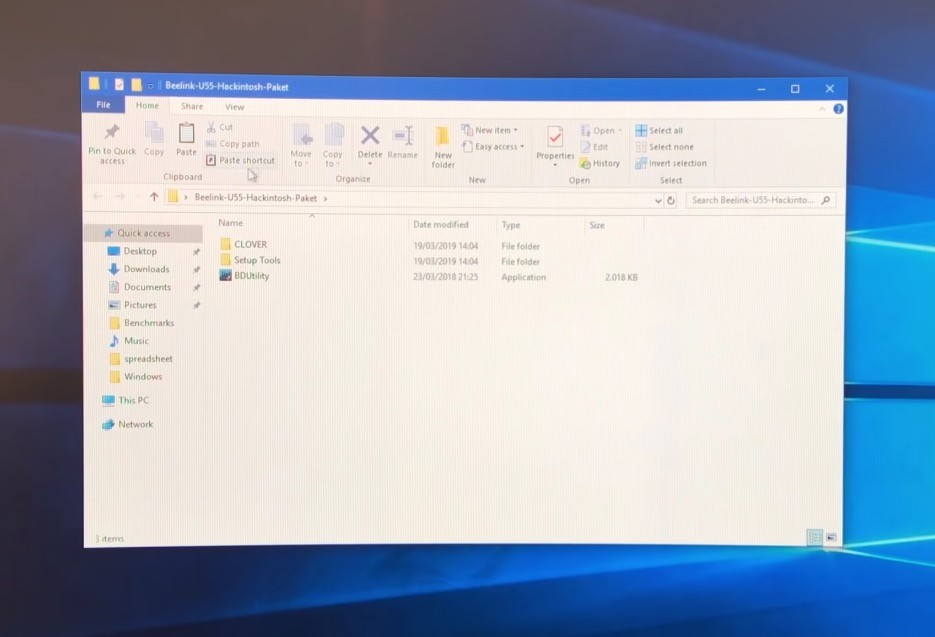Click the 23/03/2018 21:25 date cell
Viewport: 935px width, 637px height.
(x=445, y=277)
